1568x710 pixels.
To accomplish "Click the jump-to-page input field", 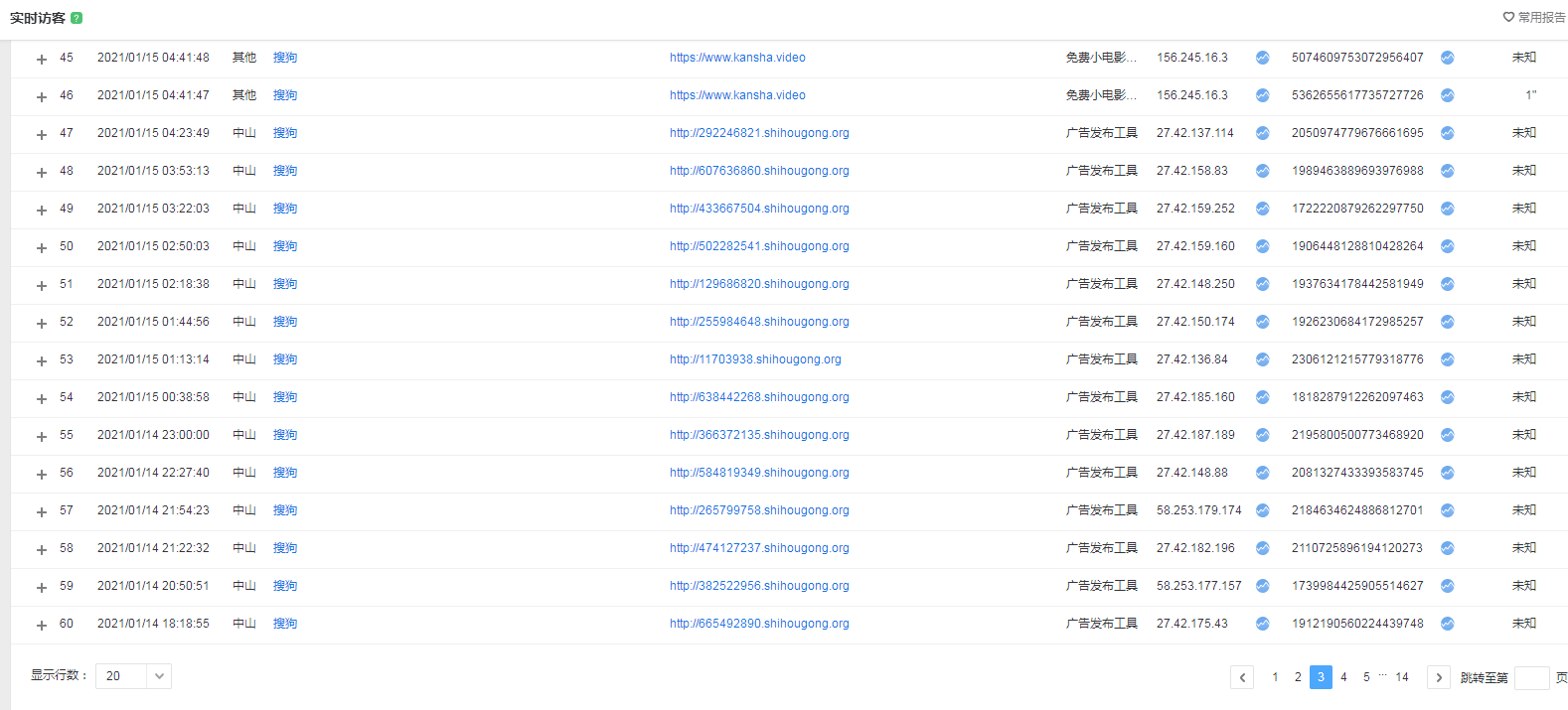I will pos(1531,678).
